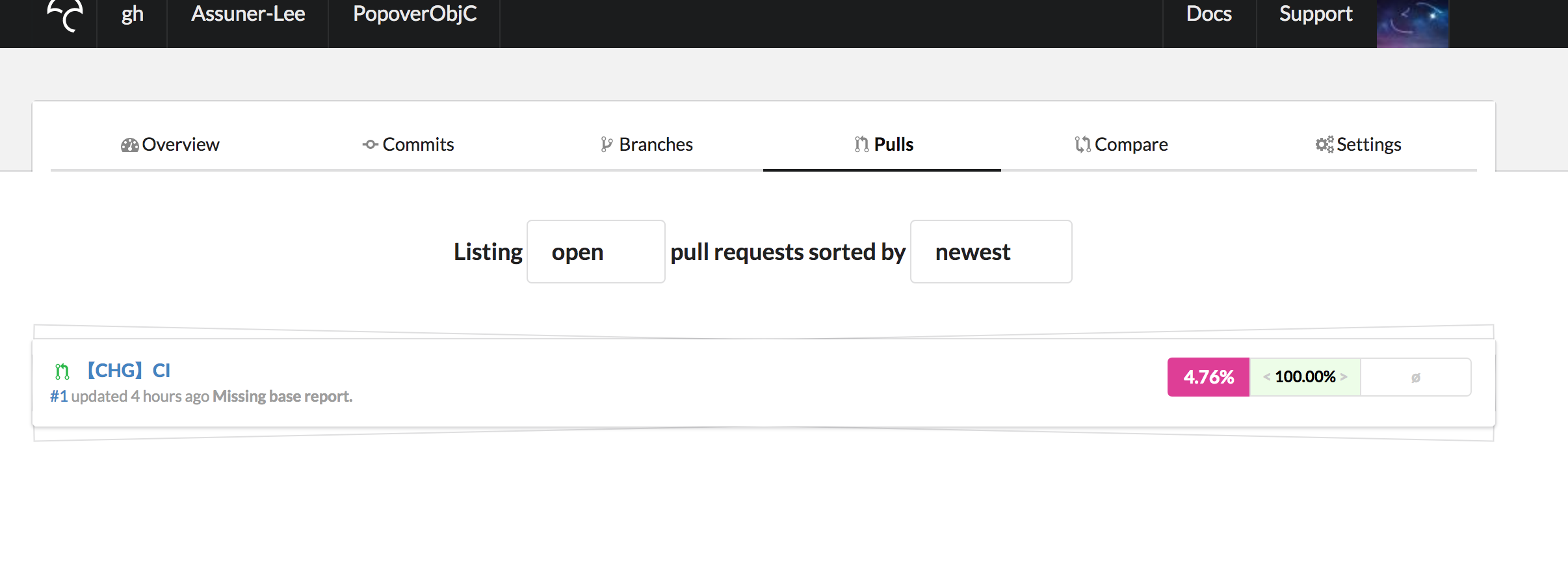This screenshot has height=576, width=1568.
Task: Click the 100.00% diff coverage badge
Action: click(x=1305, y=377)
